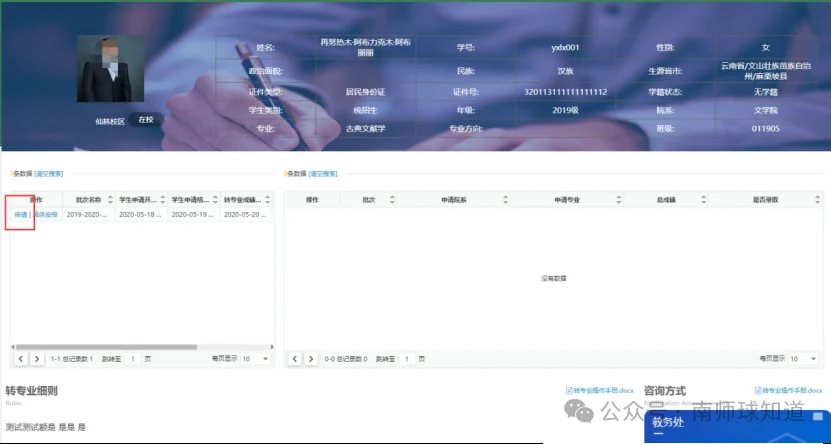831x444 pixels.
Task: Expand the 教务处 panel window icon
Action: 818,416
